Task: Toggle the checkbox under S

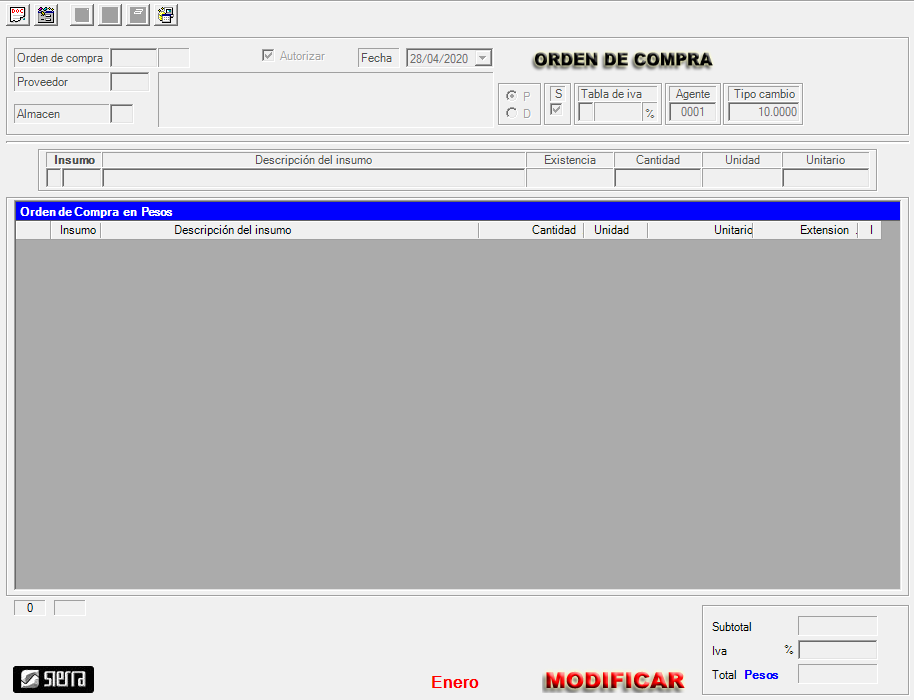Action: 556,110
